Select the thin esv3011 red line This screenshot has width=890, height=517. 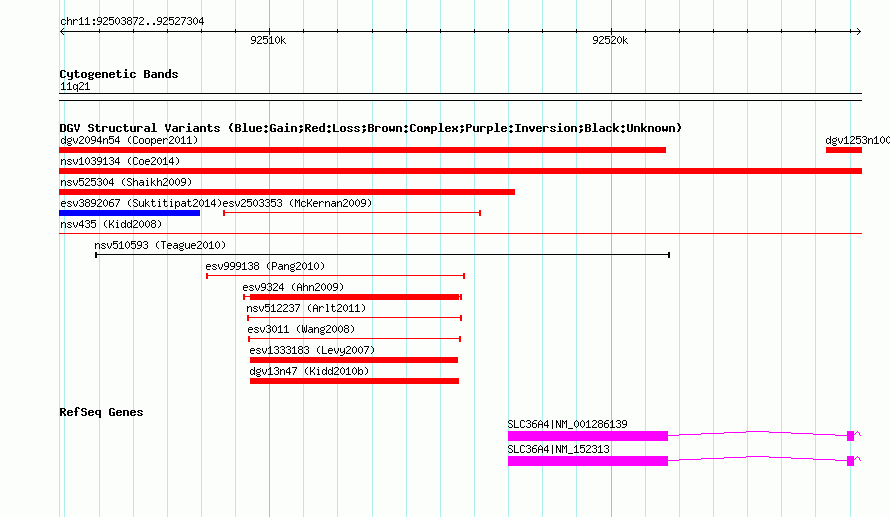355,339
